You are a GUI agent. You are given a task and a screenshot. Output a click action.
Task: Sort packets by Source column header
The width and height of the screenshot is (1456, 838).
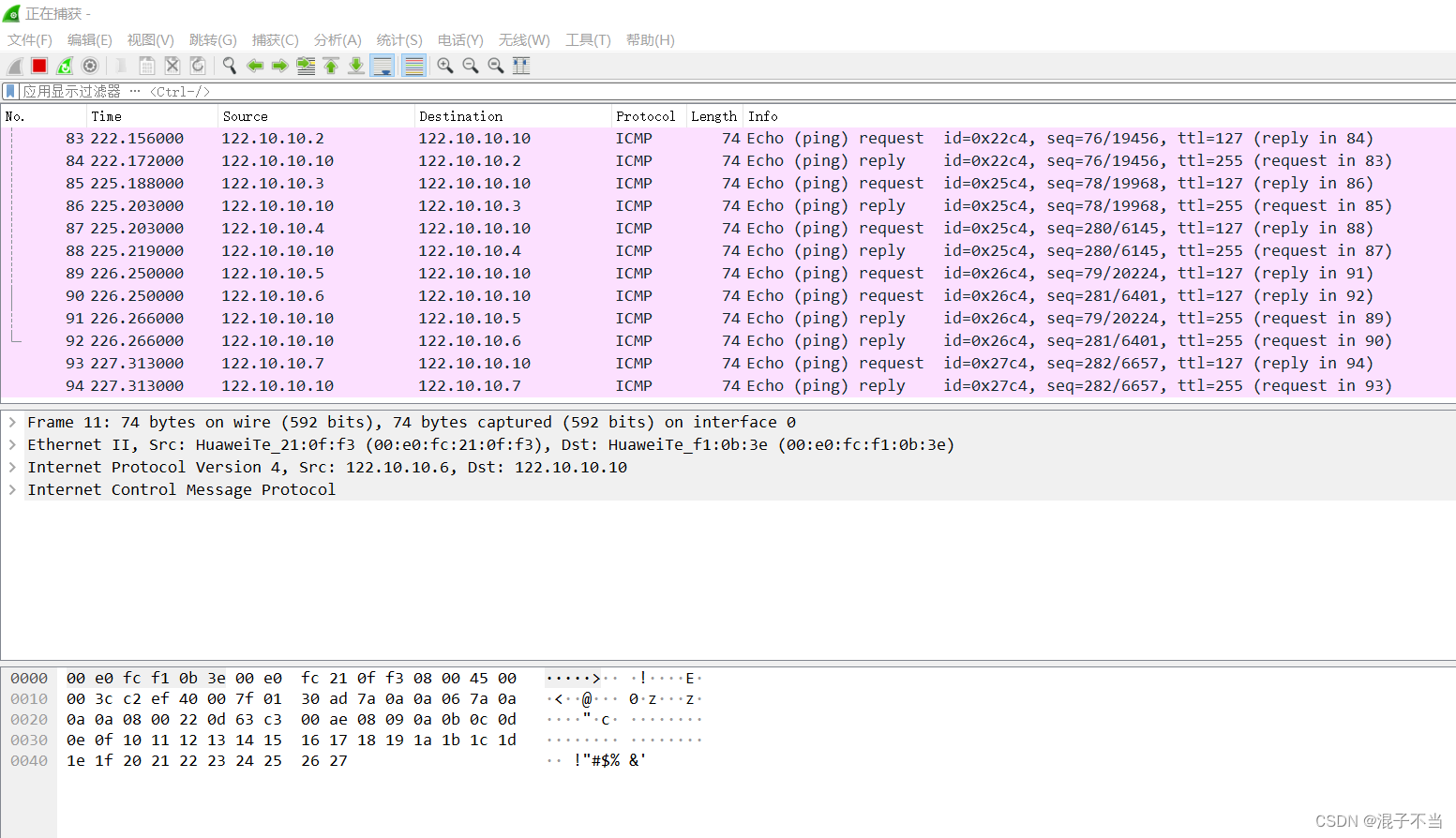tap(316, 116)
